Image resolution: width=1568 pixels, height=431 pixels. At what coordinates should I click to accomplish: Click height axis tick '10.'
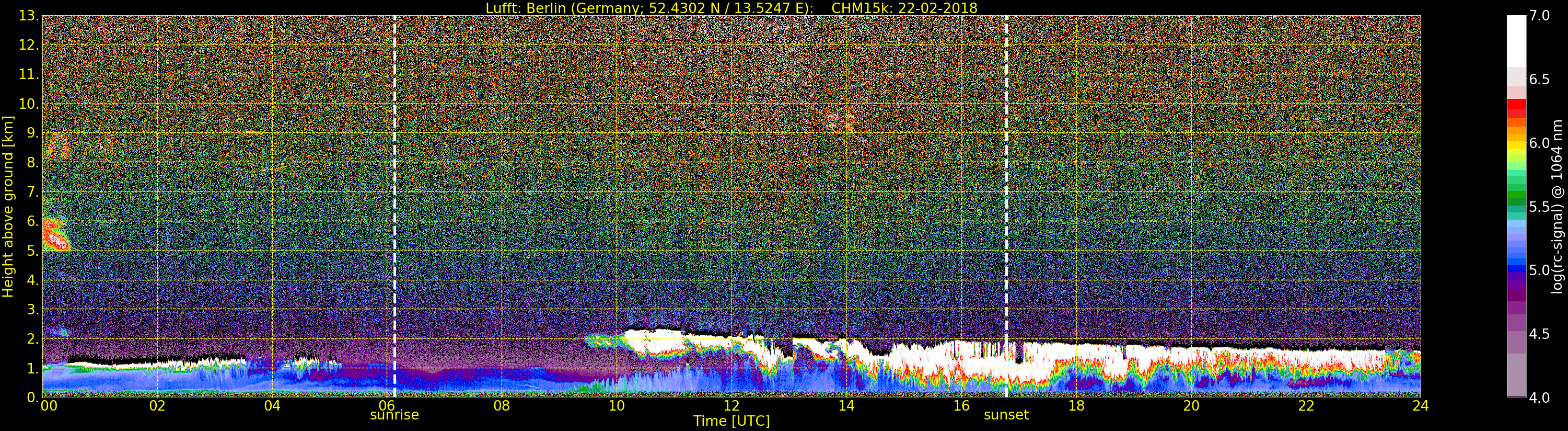point(29,104)
